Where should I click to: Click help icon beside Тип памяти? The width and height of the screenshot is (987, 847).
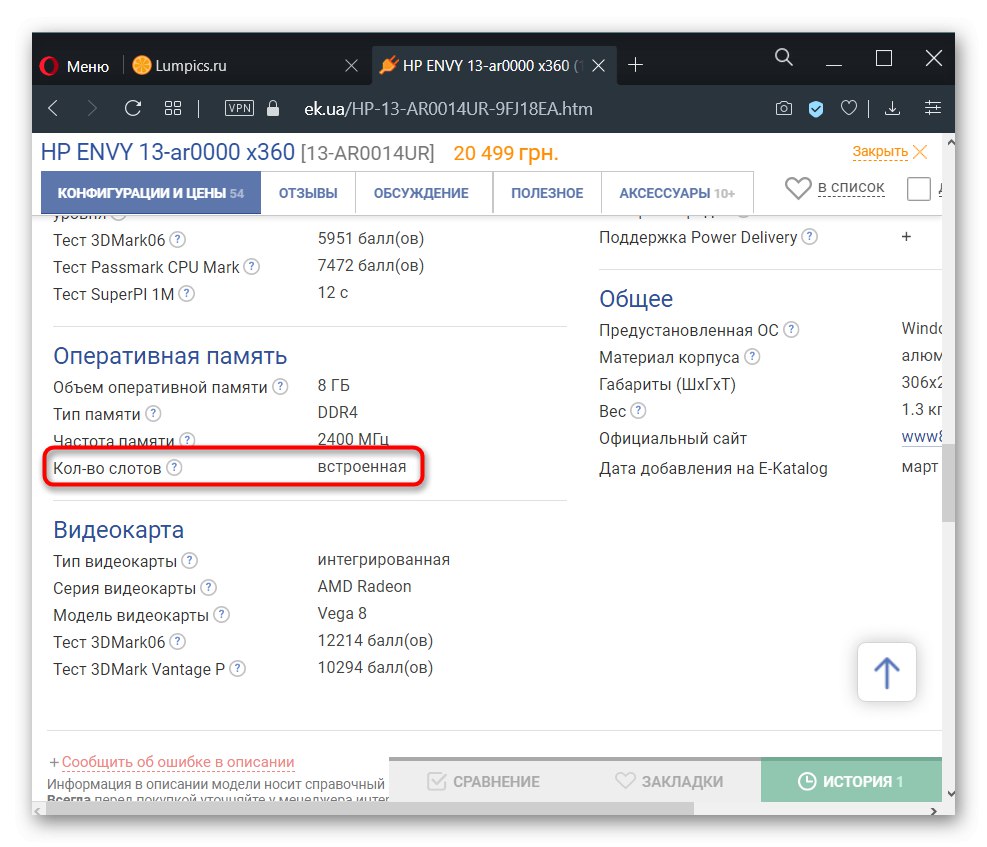click(x=153, y=413)
